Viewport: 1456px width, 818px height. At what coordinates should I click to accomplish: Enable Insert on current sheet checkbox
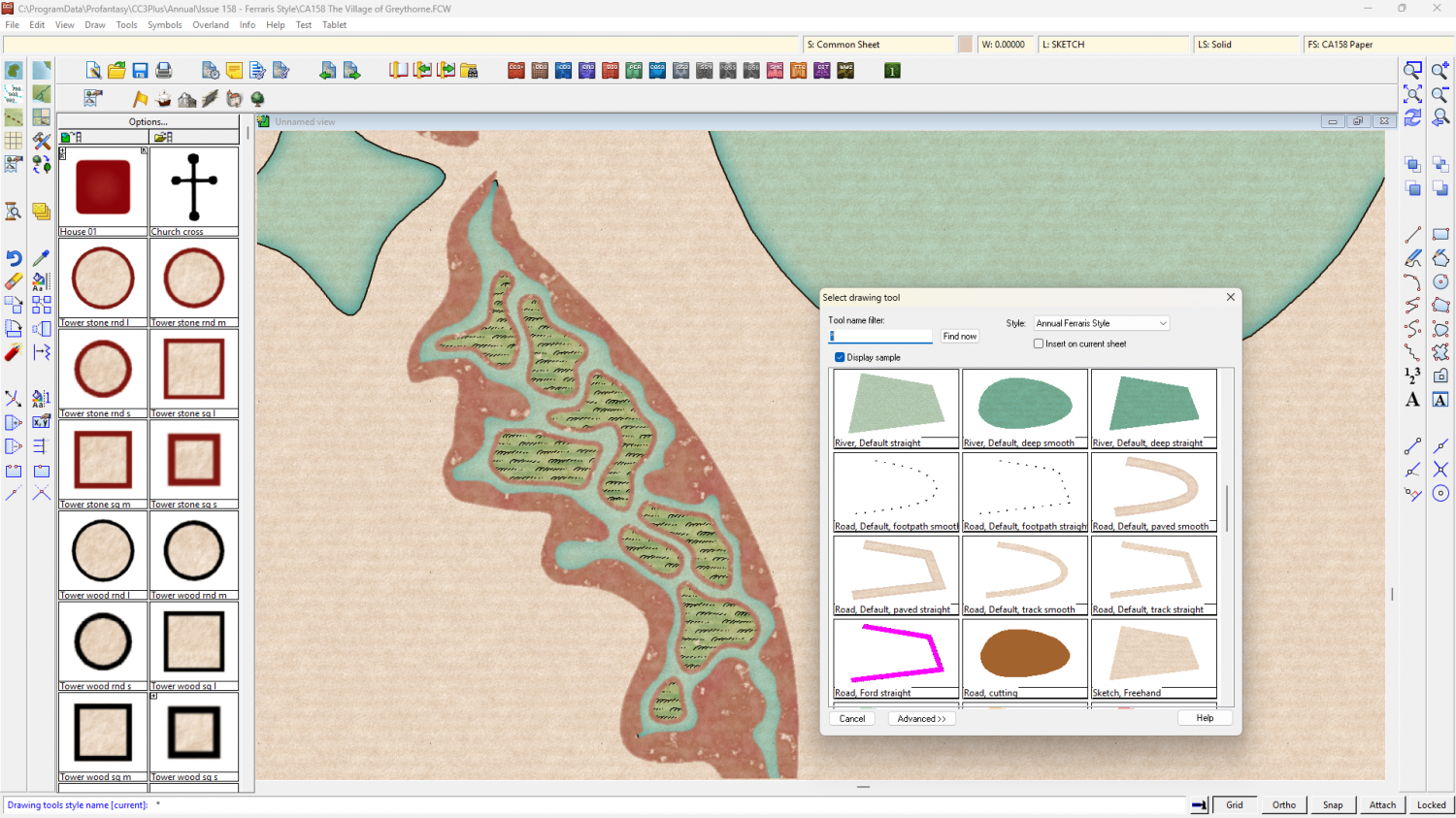point(1039,344)
